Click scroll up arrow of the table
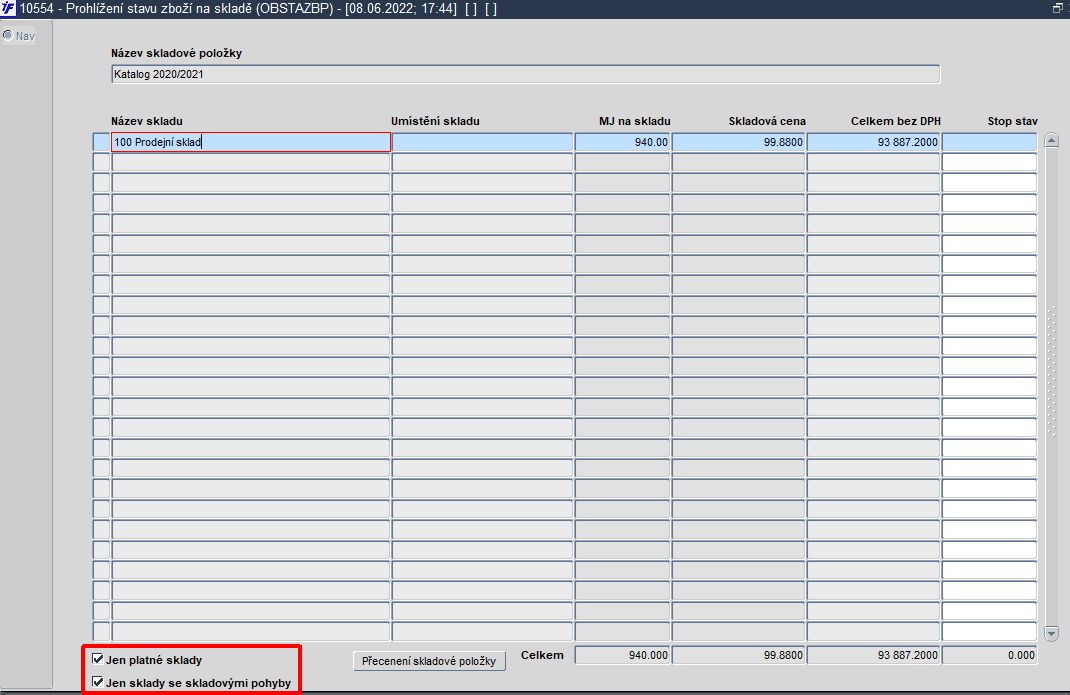Viewport: 1070px width, 695px height. pos(1052,141)
